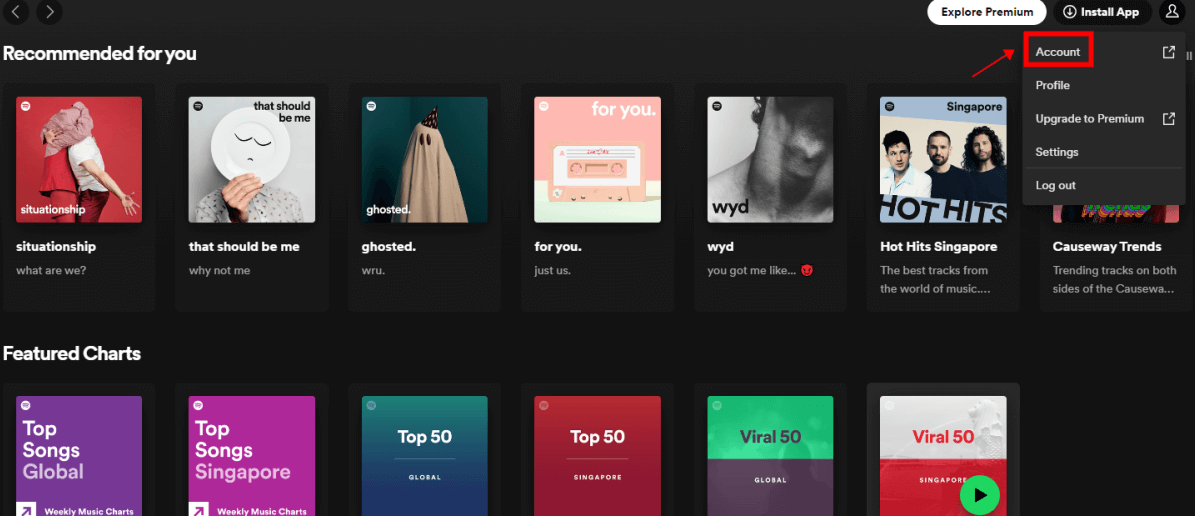Click download icon in Install App button
This screenshot has height=516, width=1195.
click(x=1070, y=12)
